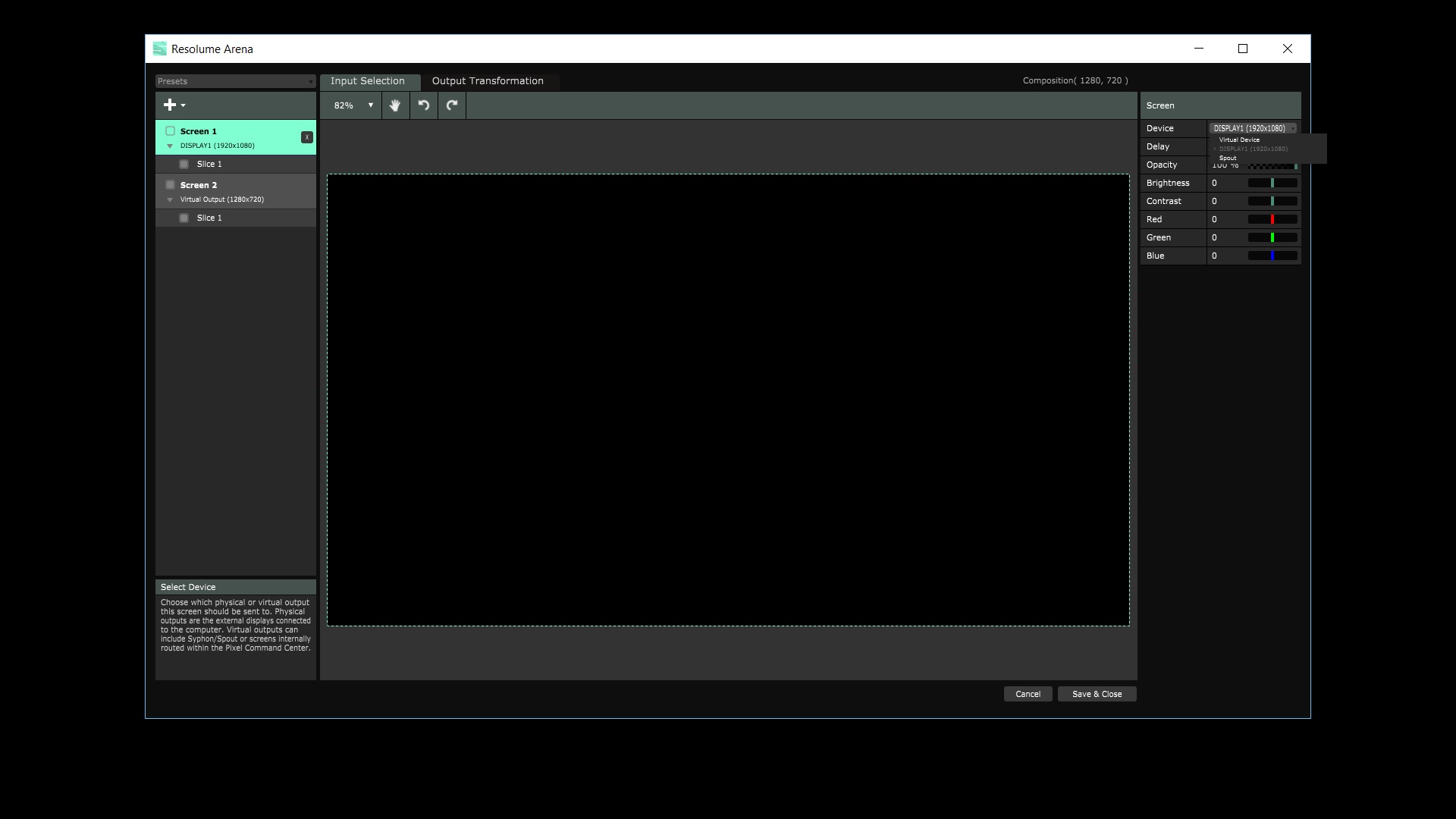
Task: Choose Spout from the device menu
Action: click(1228, 158)
